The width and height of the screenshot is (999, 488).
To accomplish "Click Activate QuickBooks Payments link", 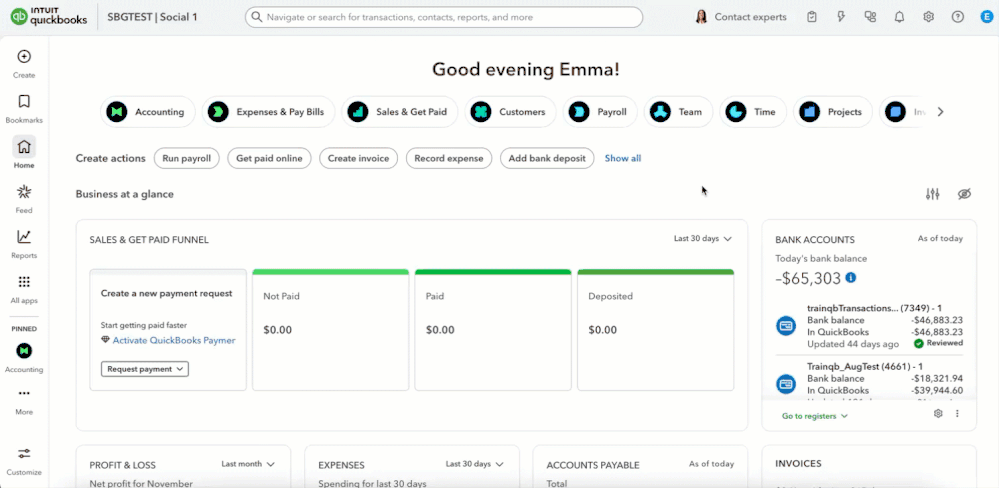I will click(x=174, y=341).
